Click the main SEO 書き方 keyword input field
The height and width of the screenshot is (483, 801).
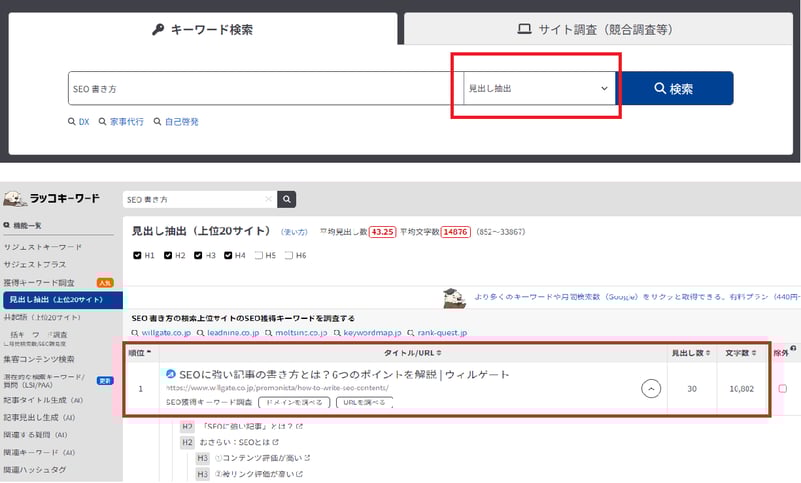click(x=266, y=88)
